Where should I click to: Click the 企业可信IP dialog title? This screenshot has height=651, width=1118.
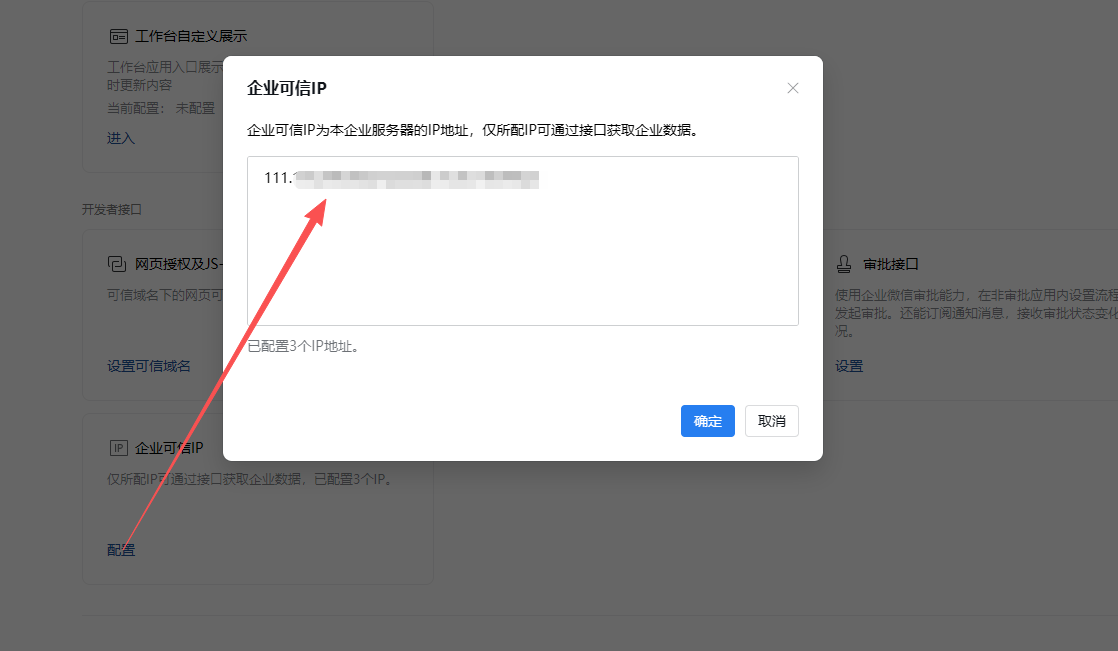pos(287,88)
